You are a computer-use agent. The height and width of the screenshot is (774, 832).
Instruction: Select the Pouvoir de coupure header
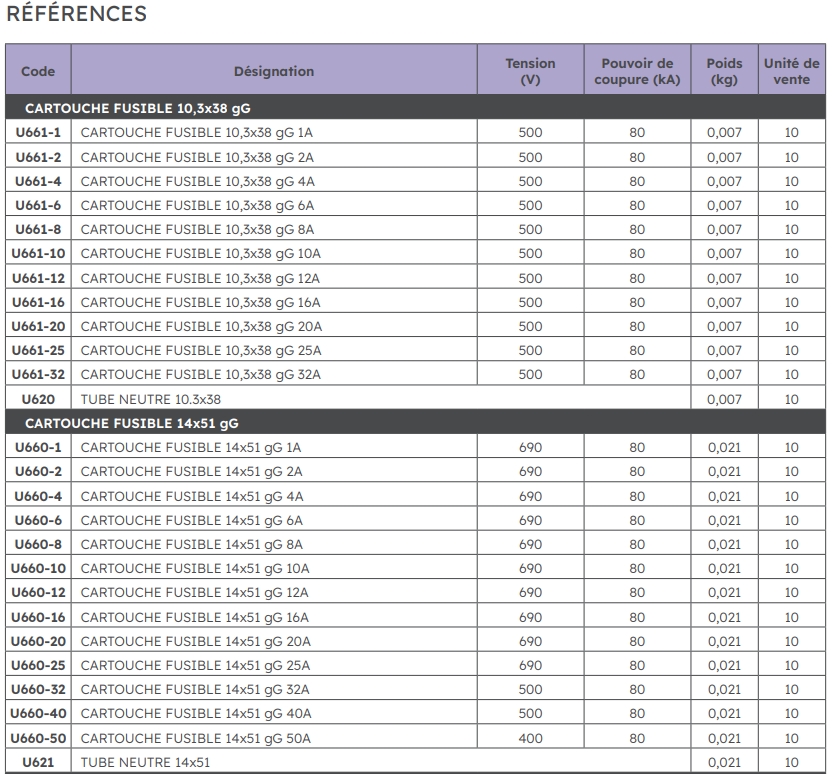coord(637,71)
